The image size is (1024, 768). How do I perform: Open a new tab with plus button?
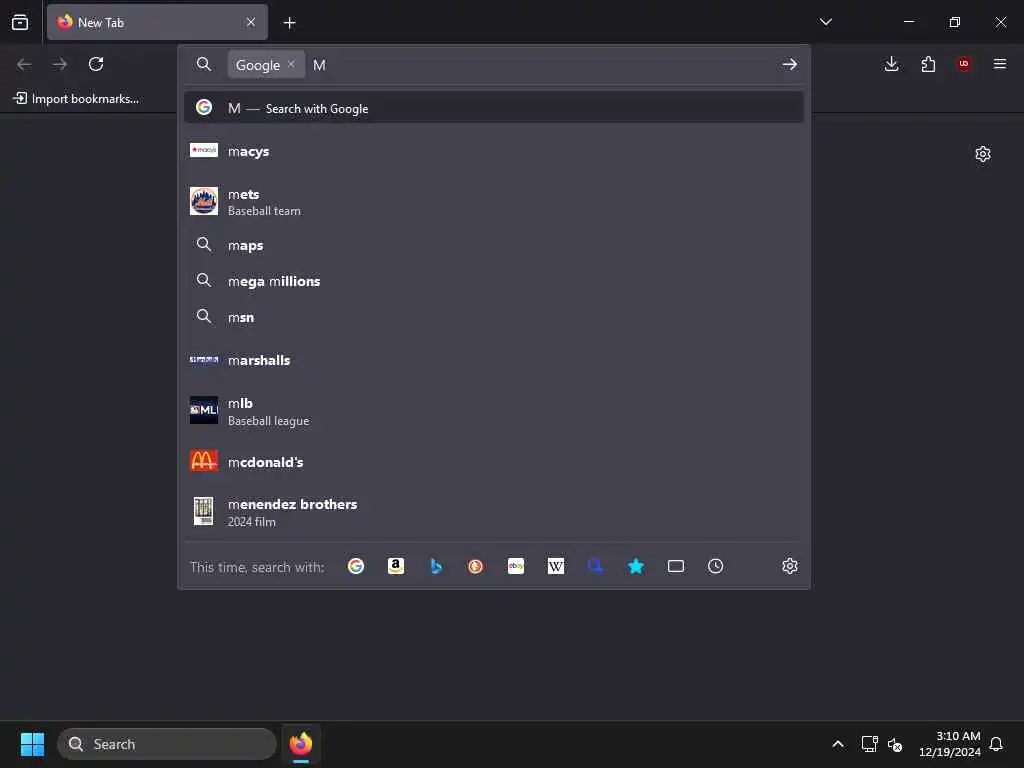[289, 23]
